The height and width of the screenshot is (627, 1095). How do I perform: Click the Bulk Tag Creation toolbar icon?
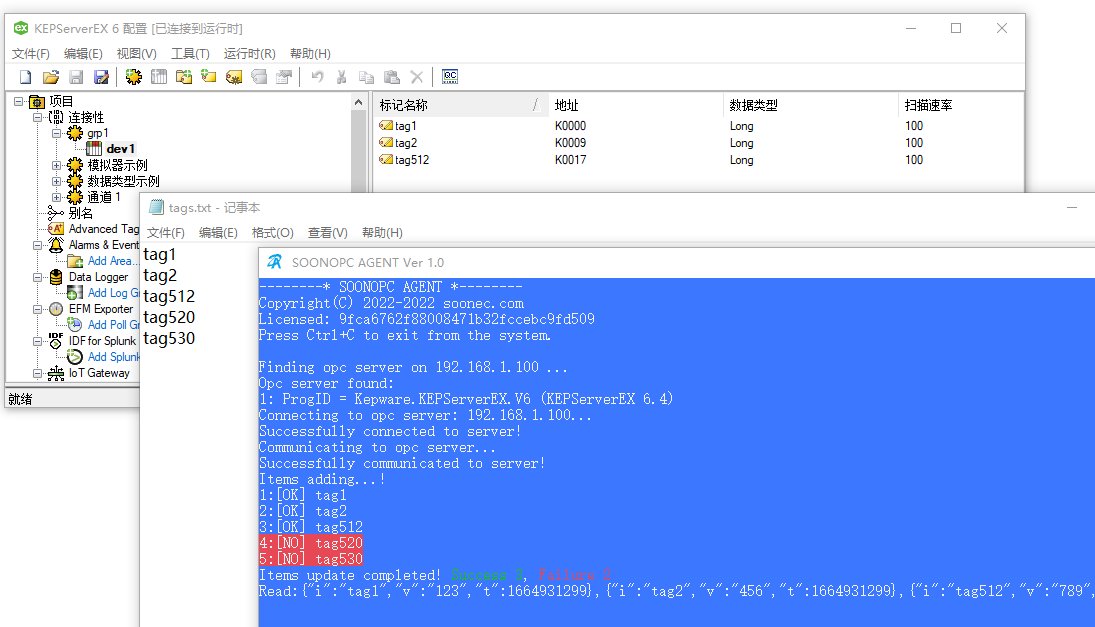(234, 77)
